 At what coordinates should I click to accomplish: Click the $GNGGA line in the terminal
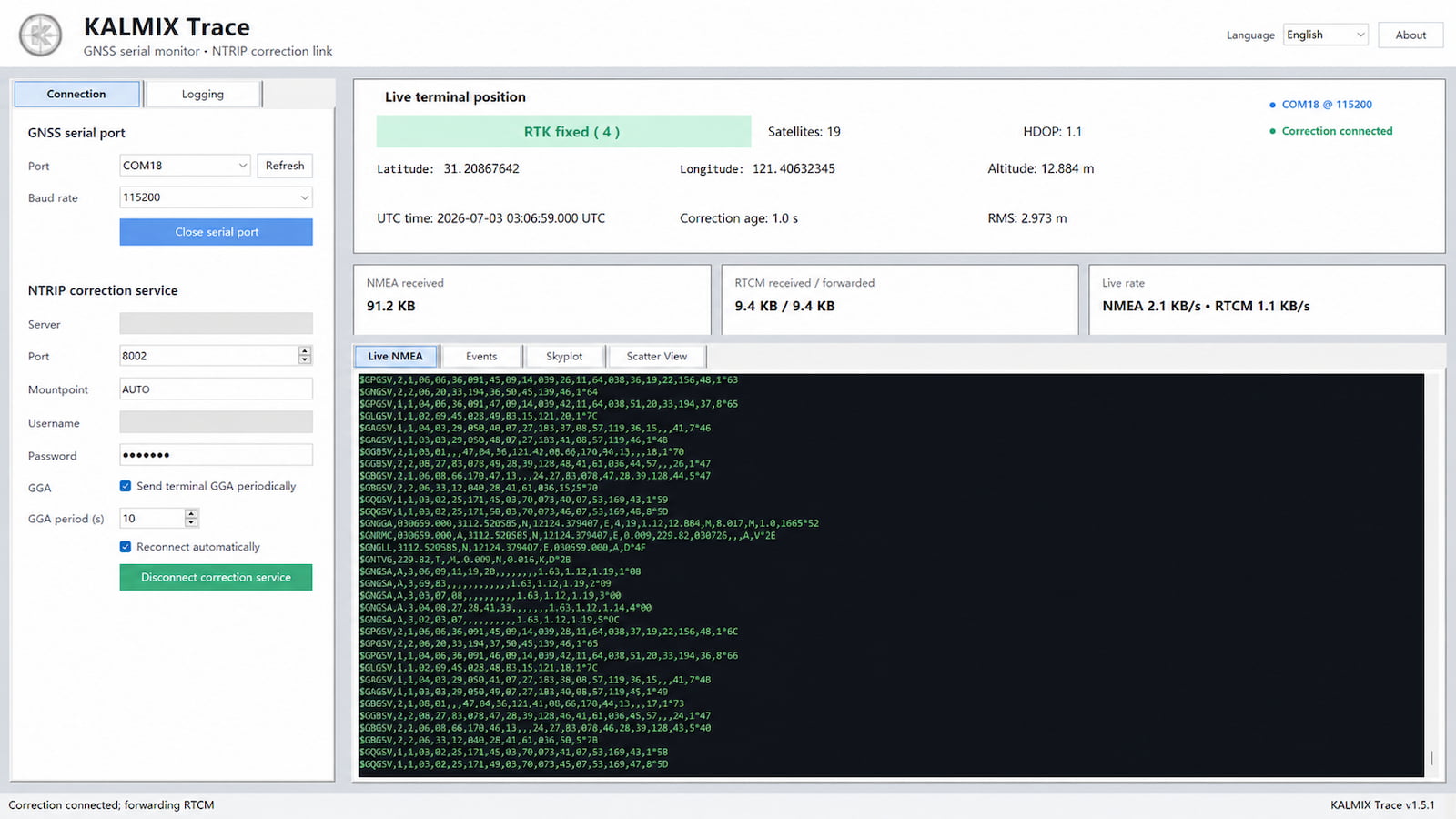pyautogui.click(x=589, y=523)
